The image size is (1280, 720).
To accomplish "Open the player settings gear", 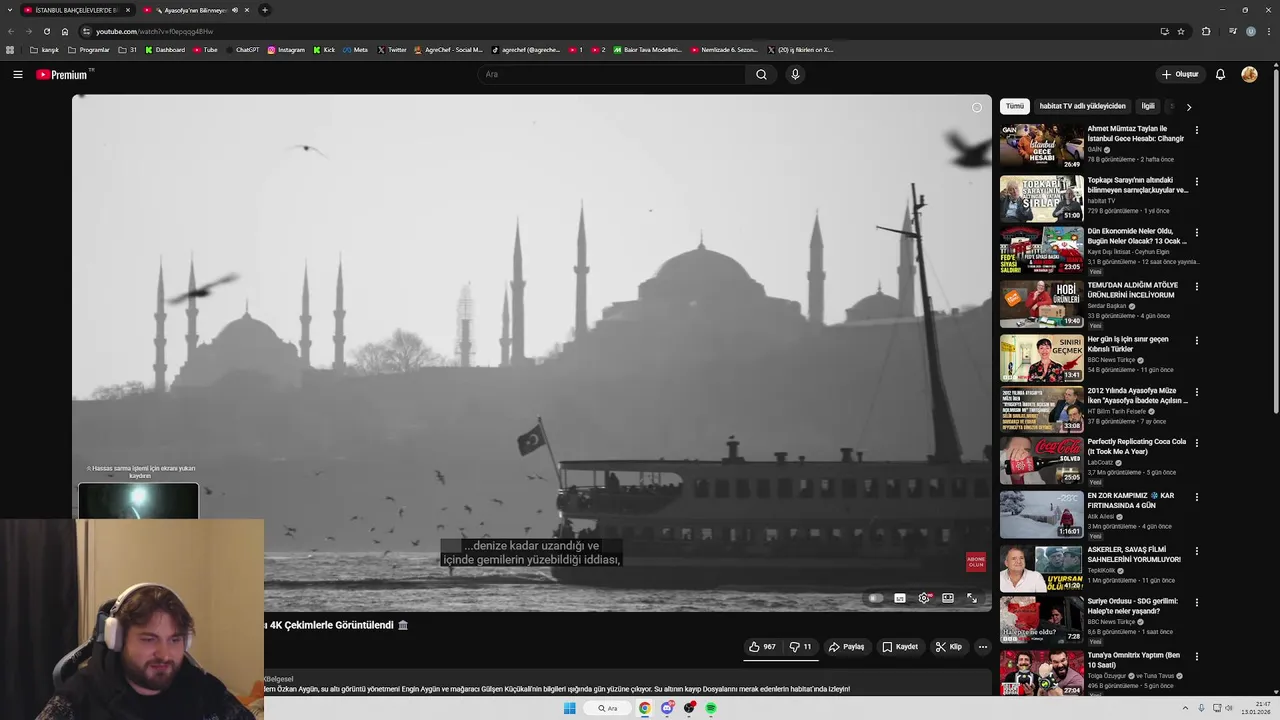I will [924, 598].
